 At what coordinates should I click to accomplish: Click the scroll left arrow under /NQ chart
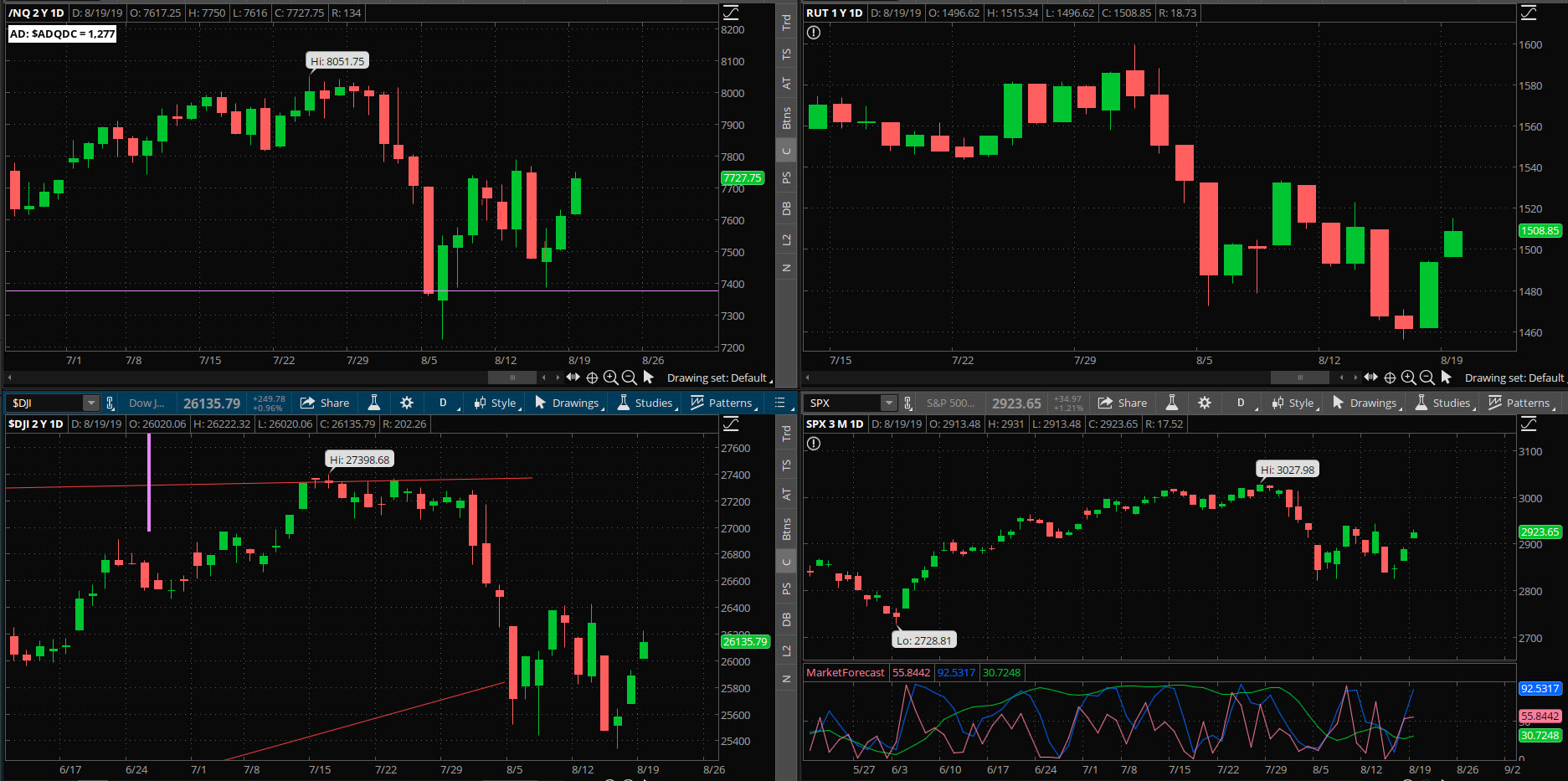[x=10, y=378]
